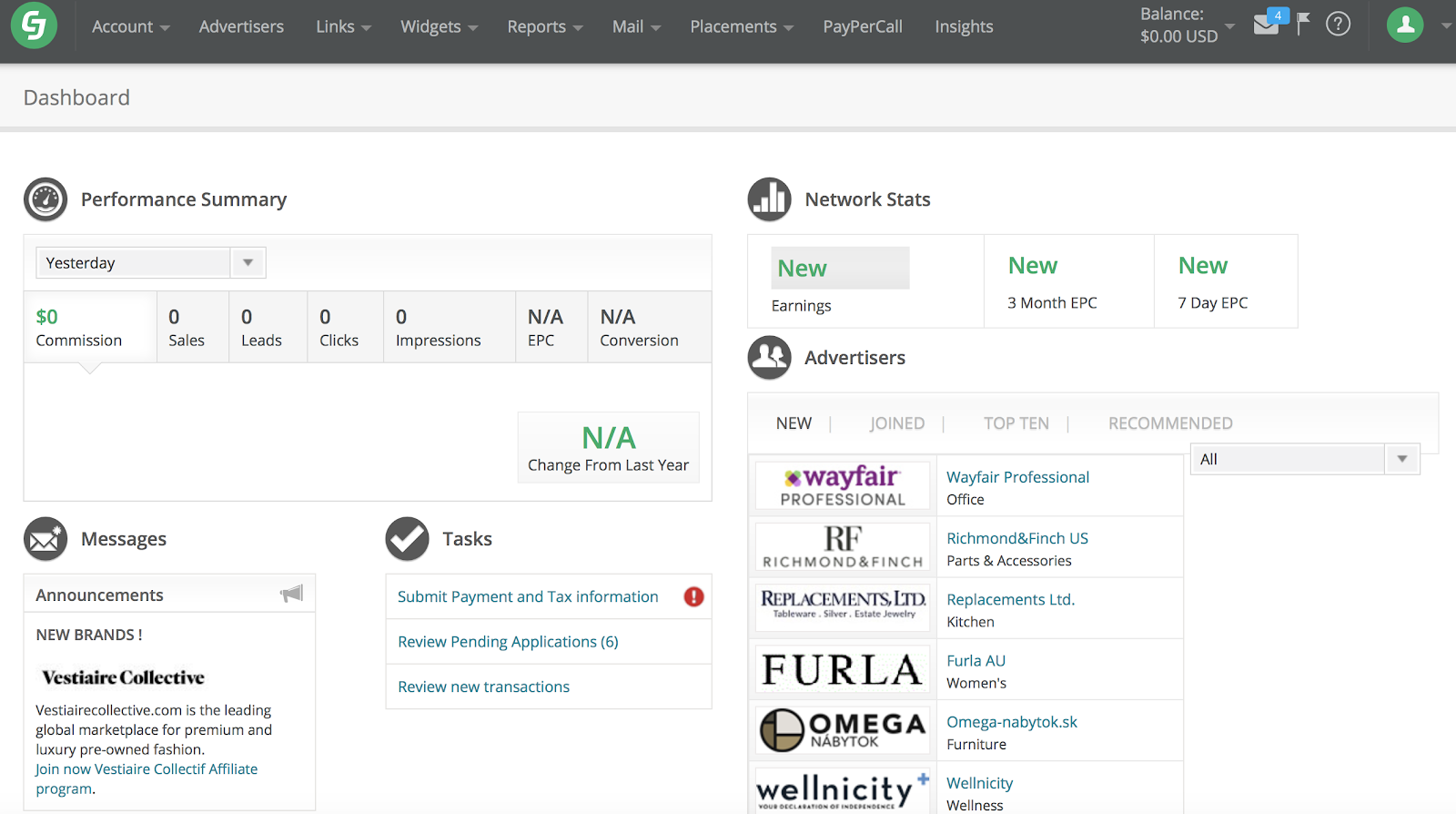Select the NEW advertisers tab
The image size is (1456, 814).
click(794, 423)
